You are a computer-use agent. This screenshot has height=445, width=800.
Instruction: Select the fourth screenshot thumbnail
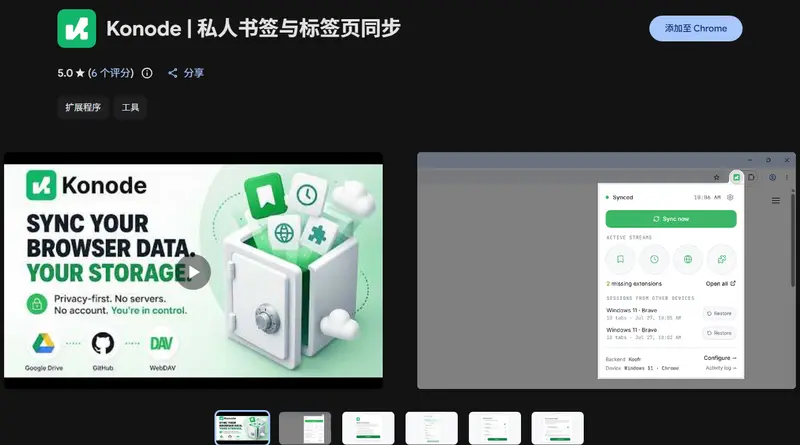point(432,428)
